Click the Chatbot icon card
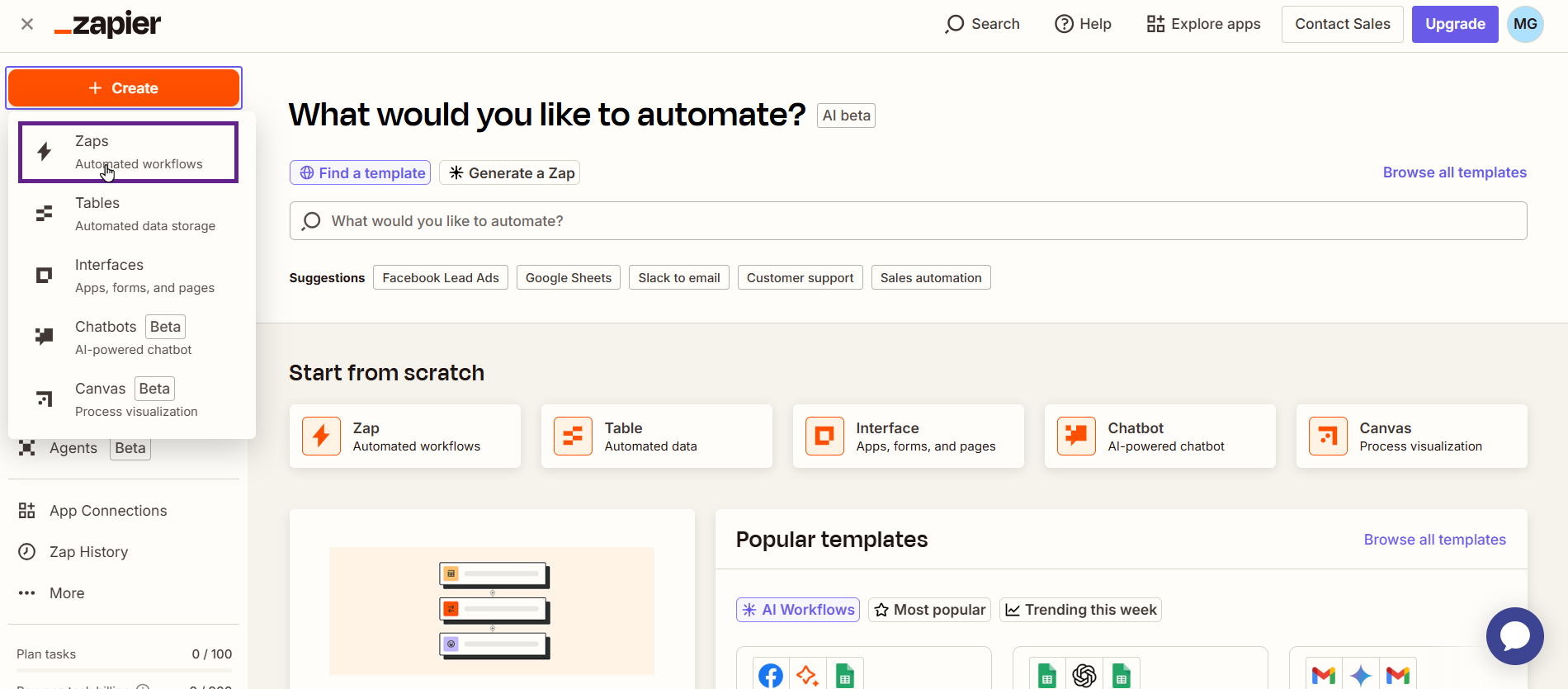This screenshot has height=689, width=1568. coord(1076,437)
